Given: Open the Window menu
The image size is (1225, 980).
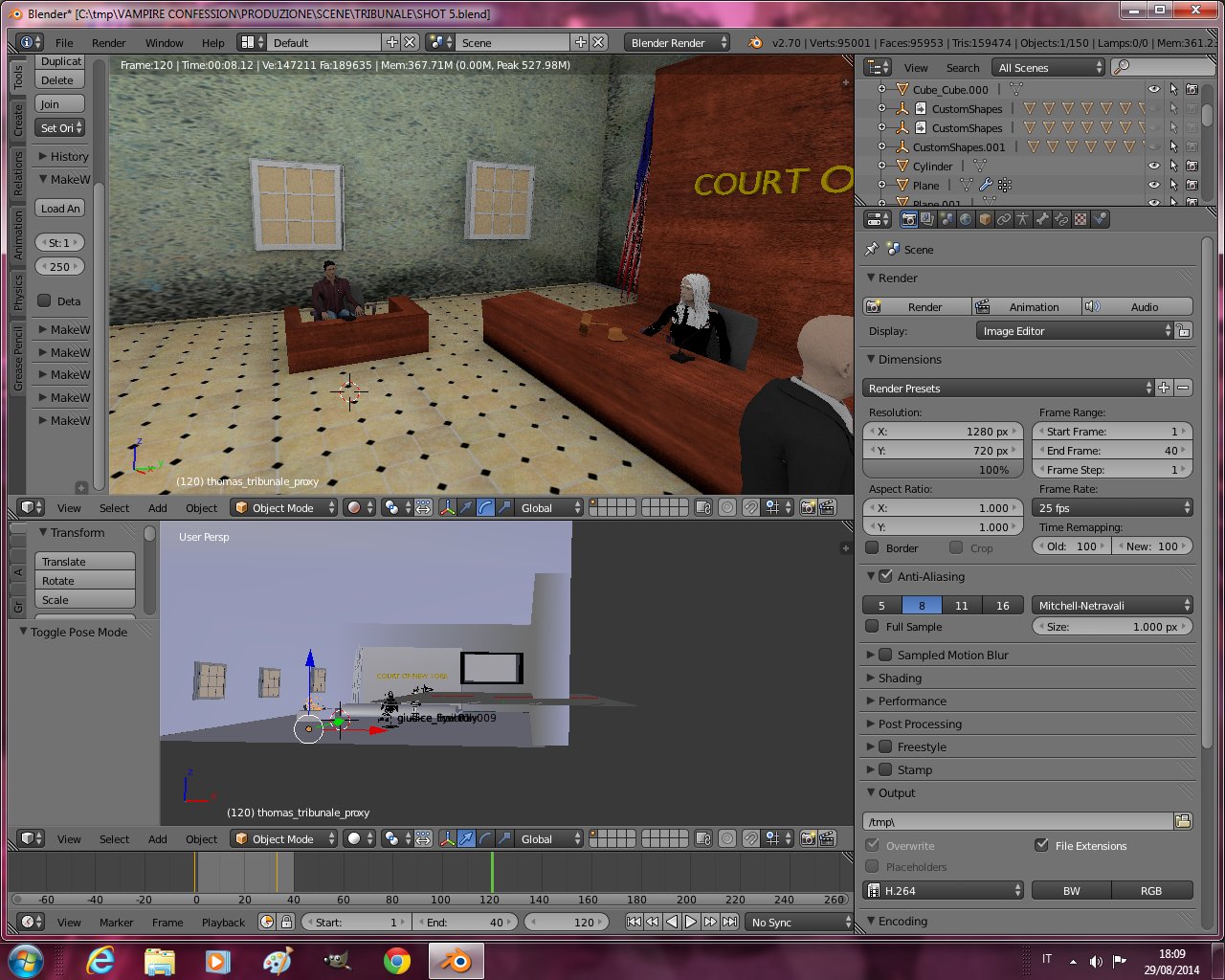Looking at the screenshot, I should pyautogui.click(x=164, y=42).
